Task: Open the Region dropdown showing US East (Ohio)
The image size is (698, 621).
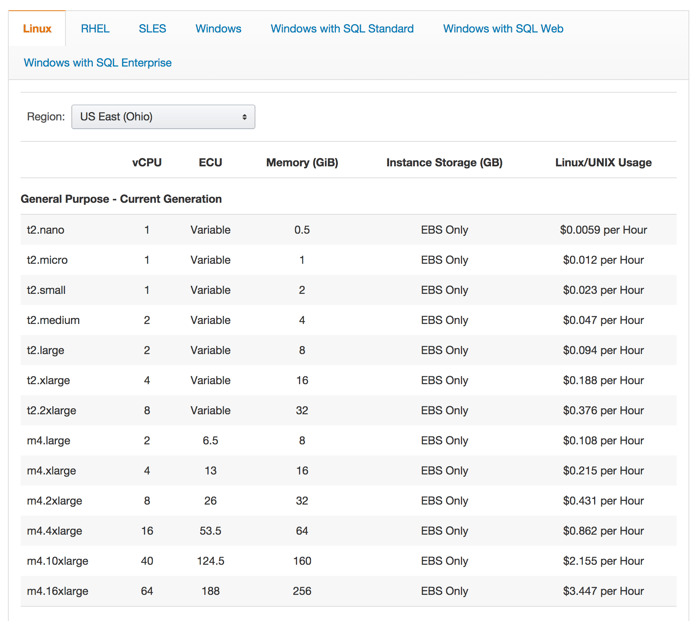Action: coord(163,117)
